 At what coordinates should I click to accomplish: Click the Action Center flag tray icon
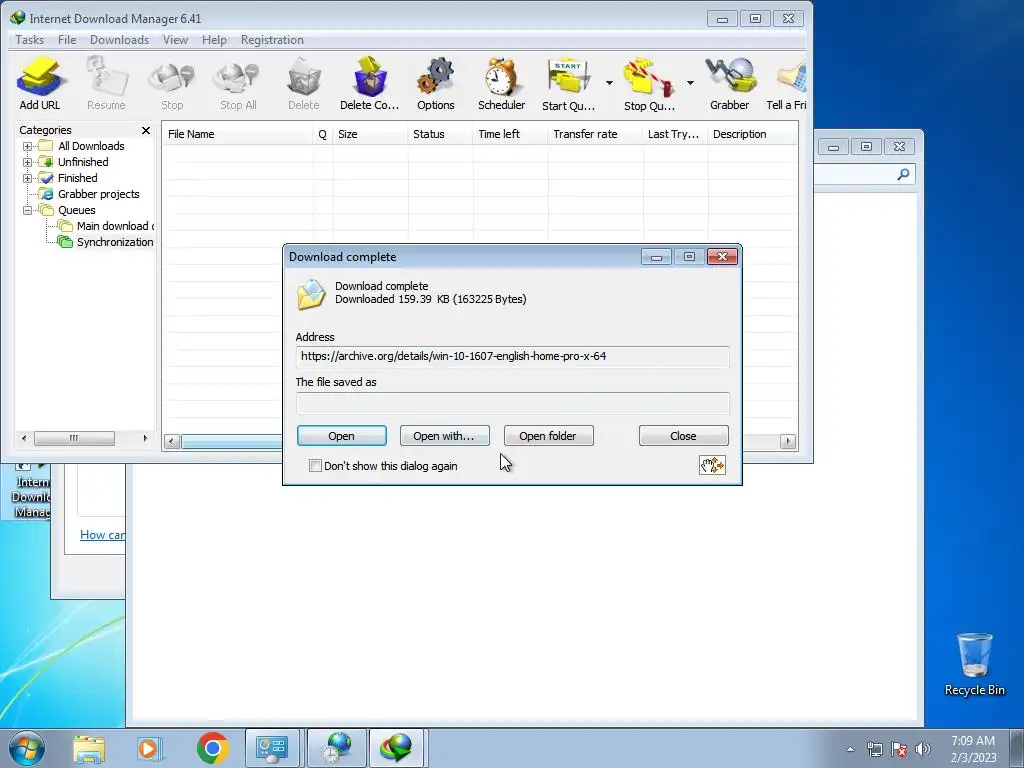coord(899,749)
